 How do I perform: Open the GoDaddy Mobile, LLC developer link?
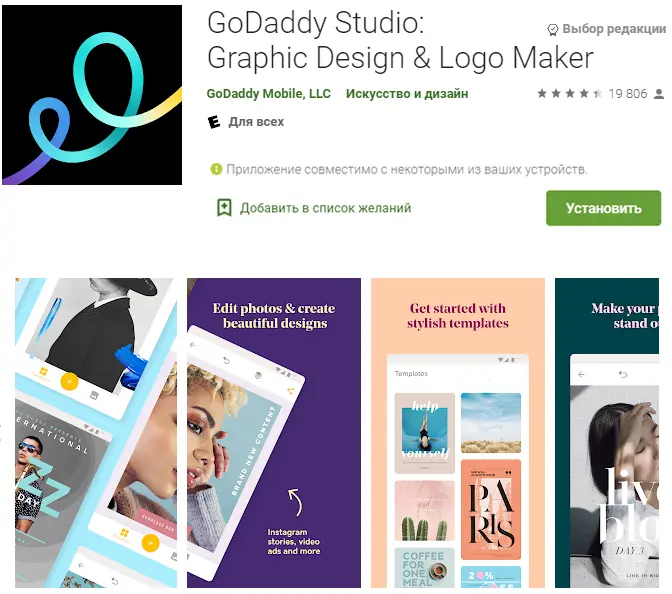[x=269, y=93]
